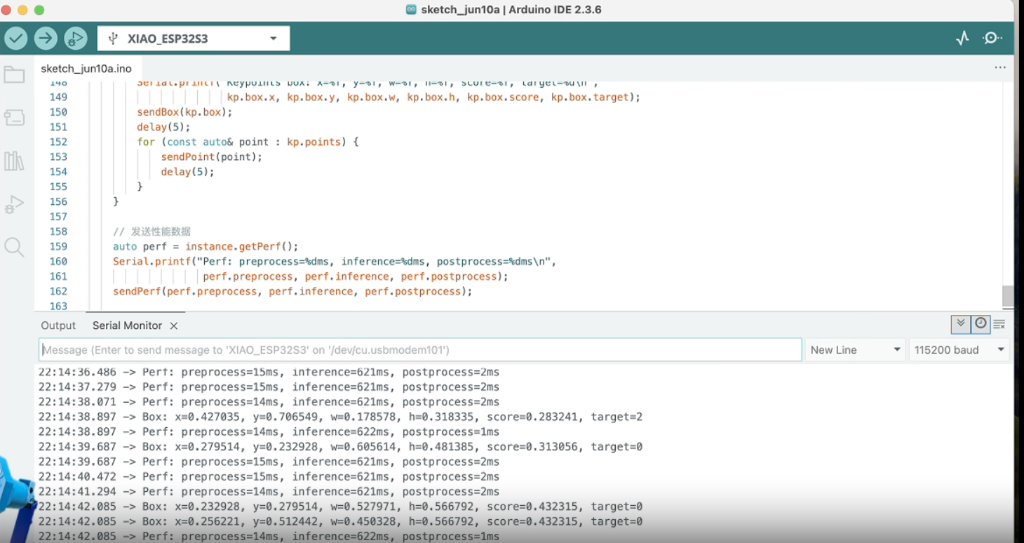The height and width of the screenshot is (543, 1024).
Task: Click the comment on line 158
Action: 152,231
